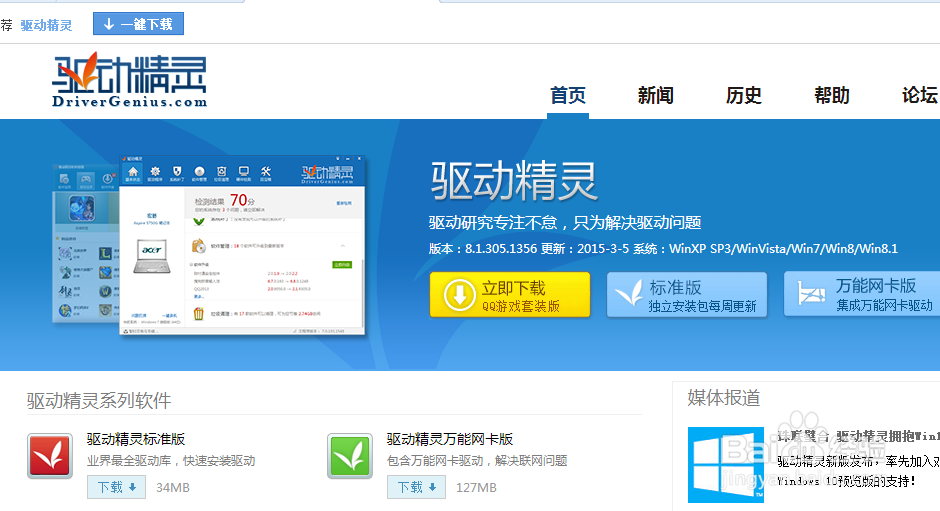Click the monitor icon in the banner screenshot toolbar
Image resolution: width=940 pixels, height=511 pixels.
click(243, 172)
